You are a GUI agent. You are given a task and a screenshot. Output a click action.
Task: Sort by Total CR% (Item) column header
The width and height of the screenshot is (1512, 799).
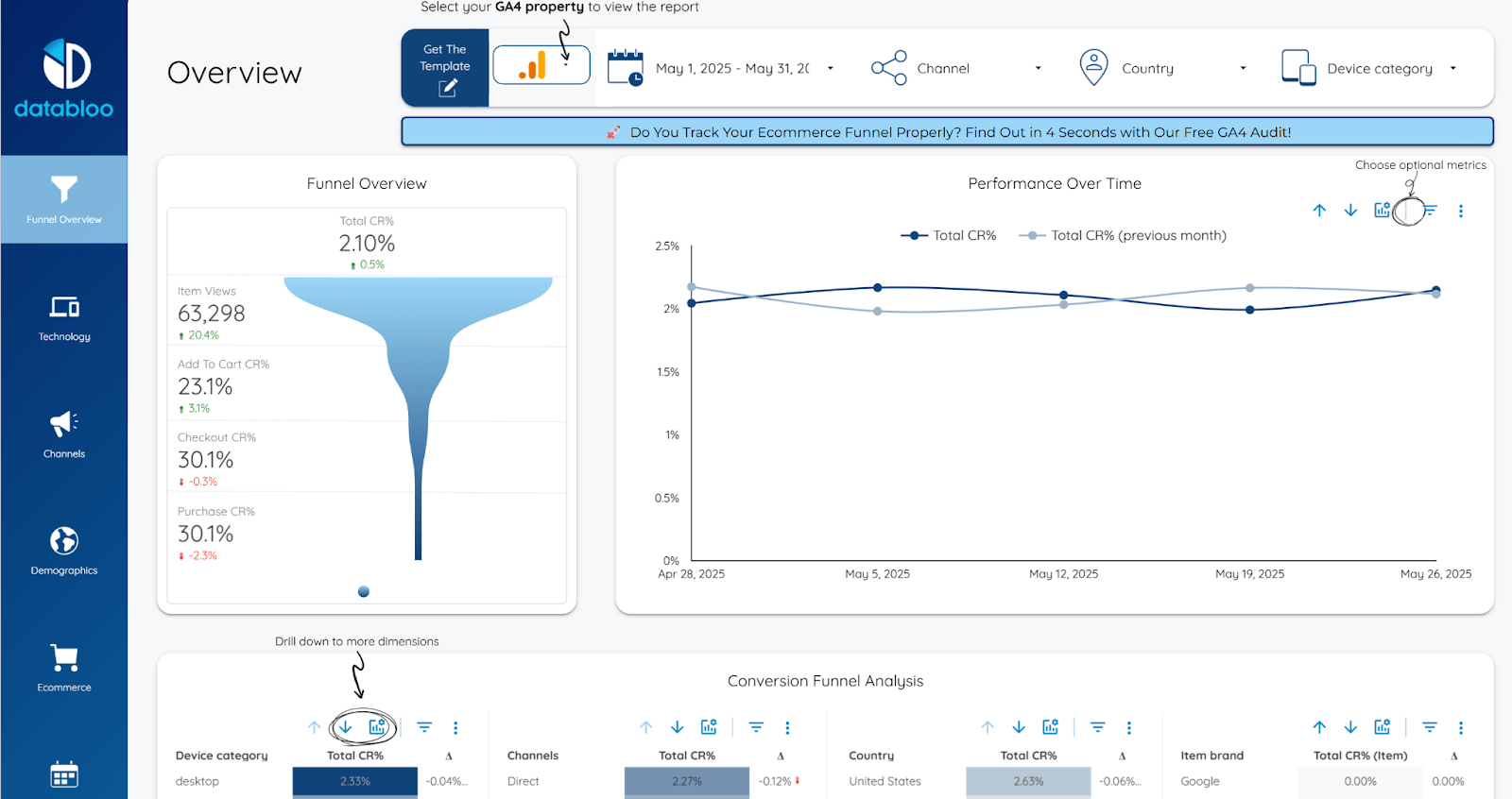tap(1361, 756)
